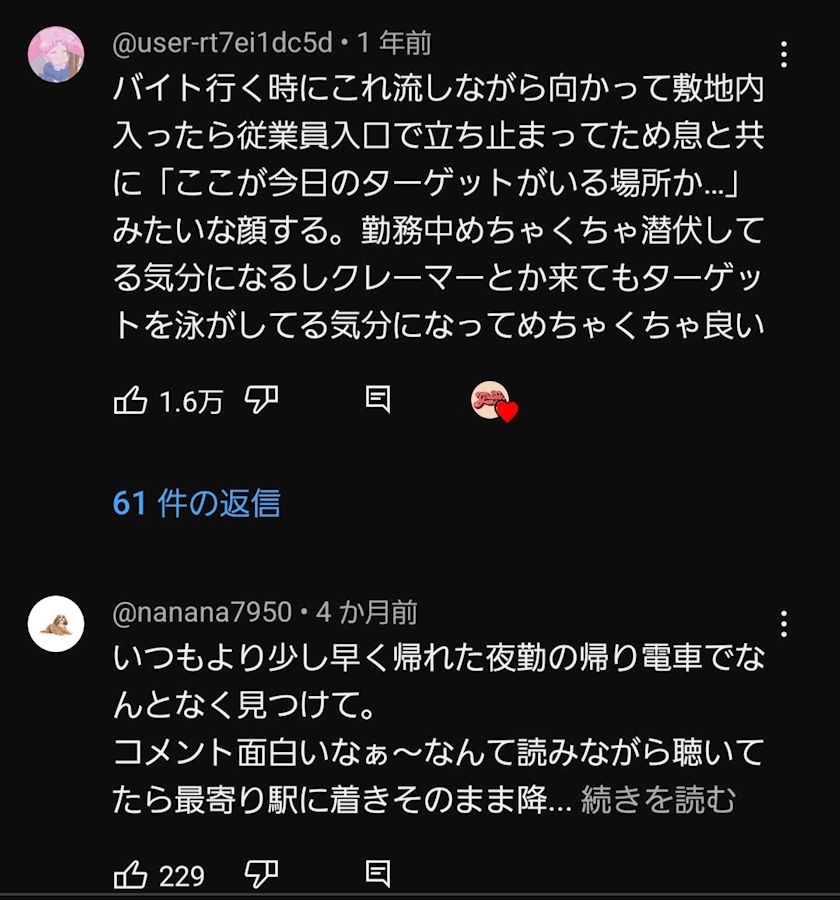This screenshot has width=840, height=900.
Task: Tap reply icon on the first comment
Action: pyautogui.click(x=377, y=401)
